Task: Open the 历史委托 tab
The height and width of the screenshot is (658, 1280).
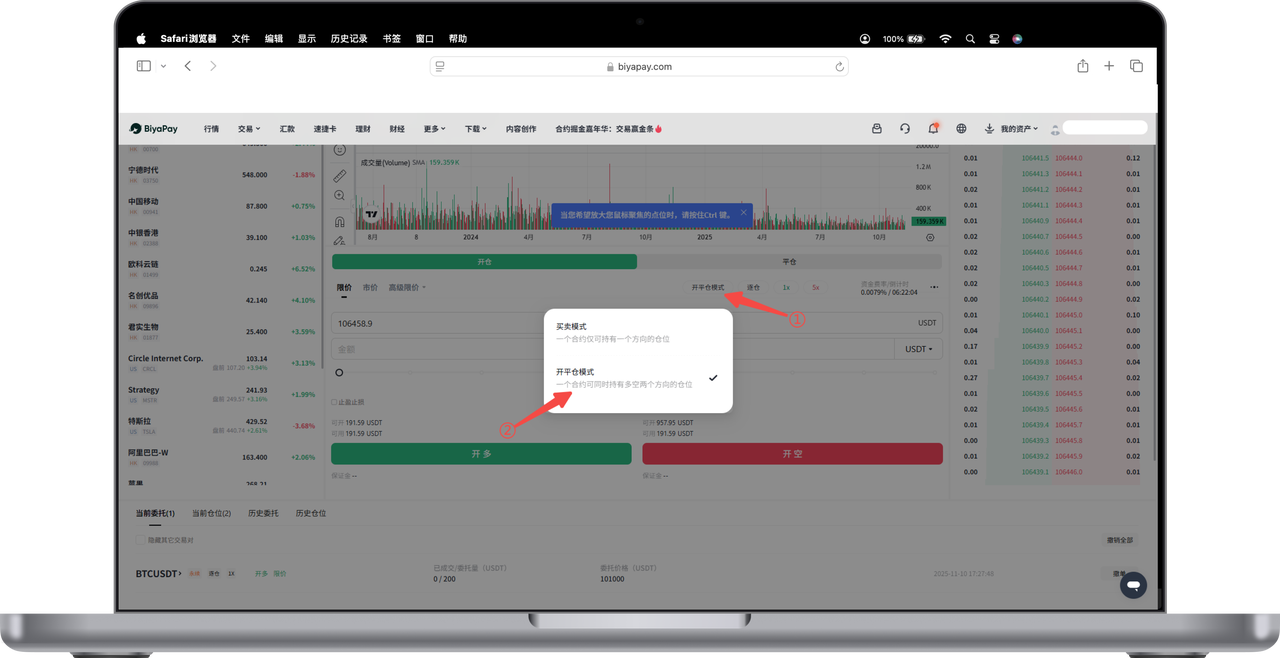Action: pos(262,513)
